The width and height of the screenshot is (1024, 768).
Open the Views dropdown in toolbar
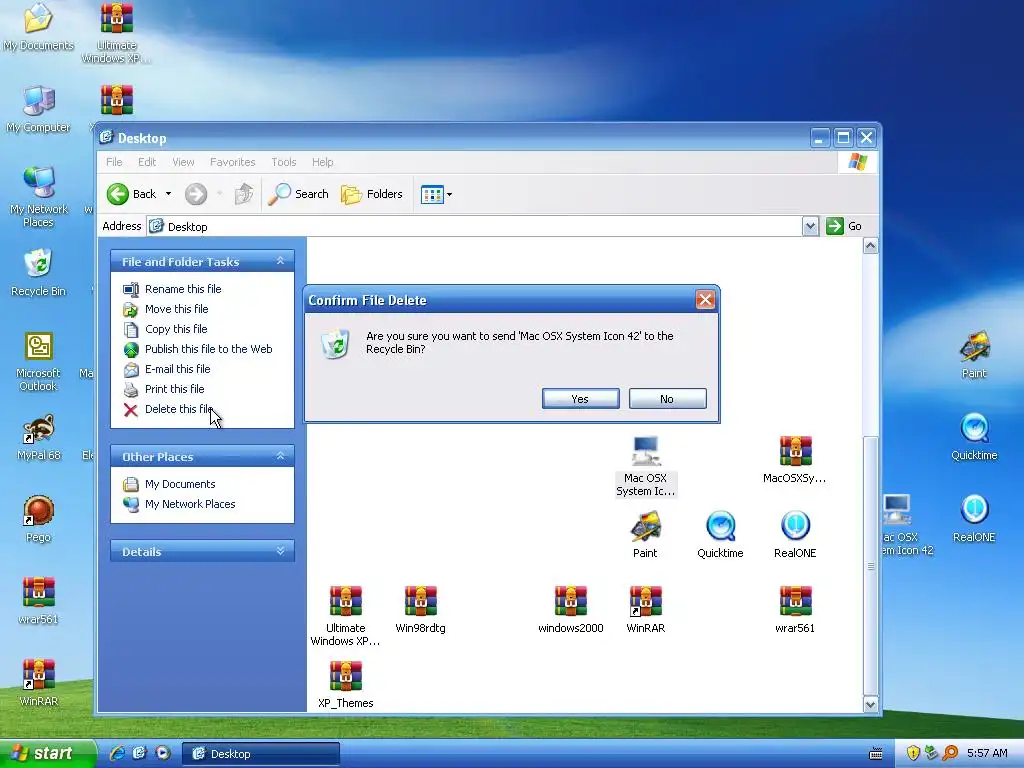(436, 194)
